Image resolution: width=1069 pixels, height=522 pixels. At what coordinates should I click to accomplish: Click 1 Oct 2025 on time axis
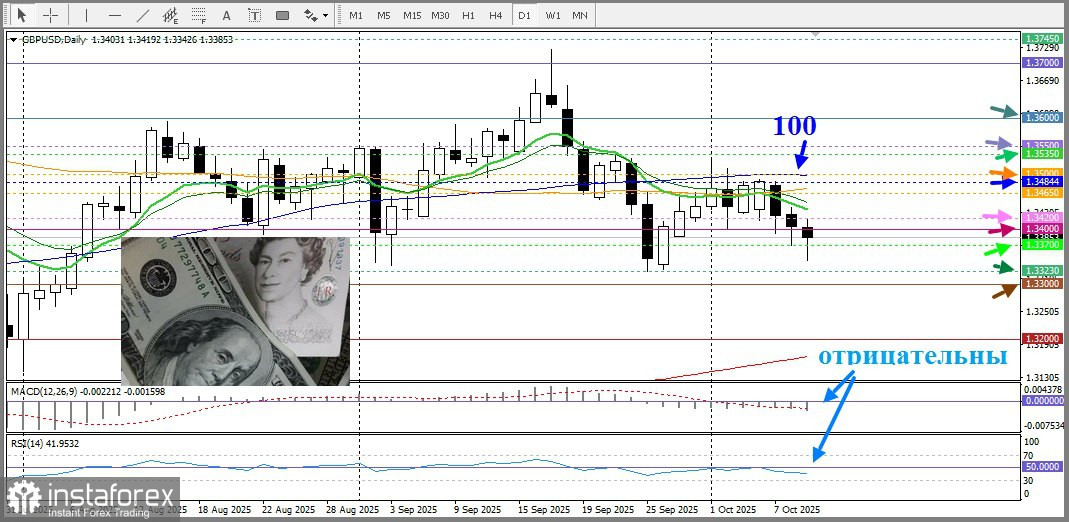733,510
